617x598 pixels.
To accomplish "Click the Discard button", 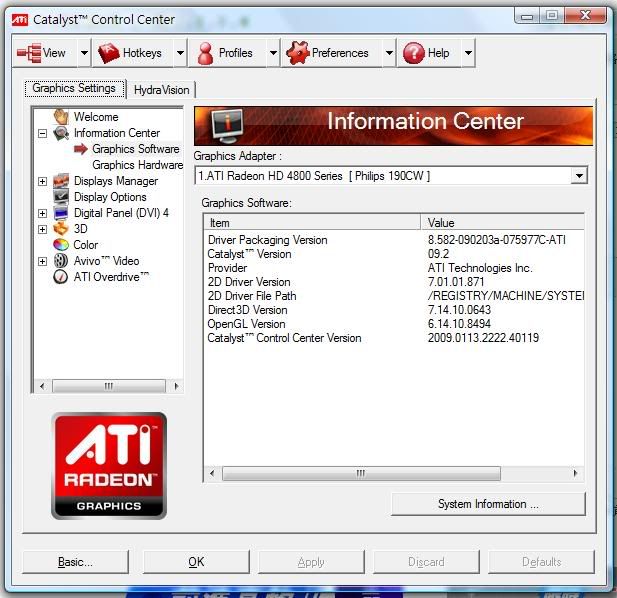I will (x=426, y=562).
